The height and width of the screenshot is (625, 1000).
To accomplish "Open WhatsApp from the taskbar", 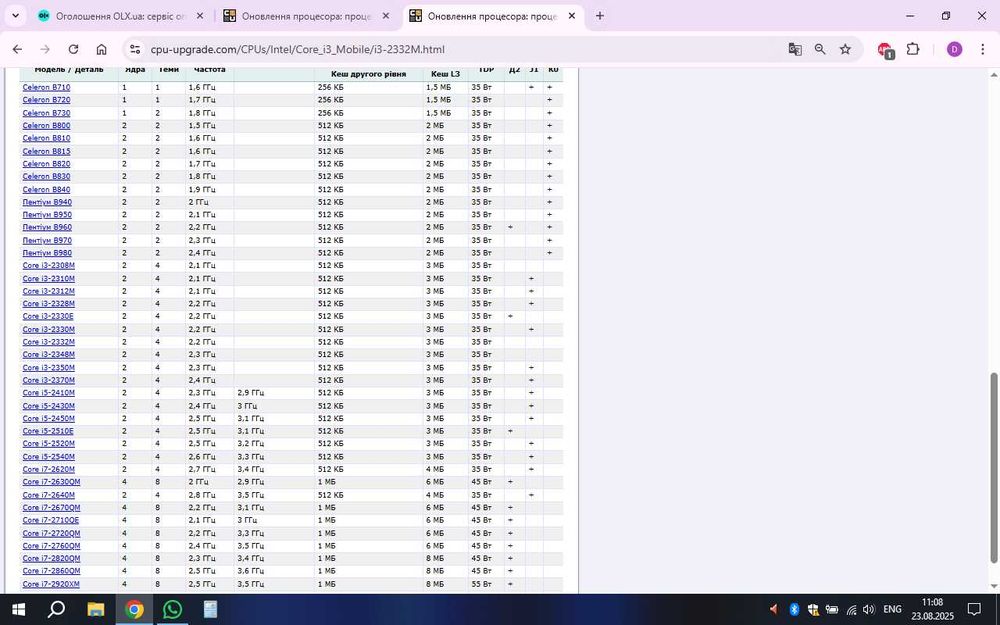I will coord(172,610).
